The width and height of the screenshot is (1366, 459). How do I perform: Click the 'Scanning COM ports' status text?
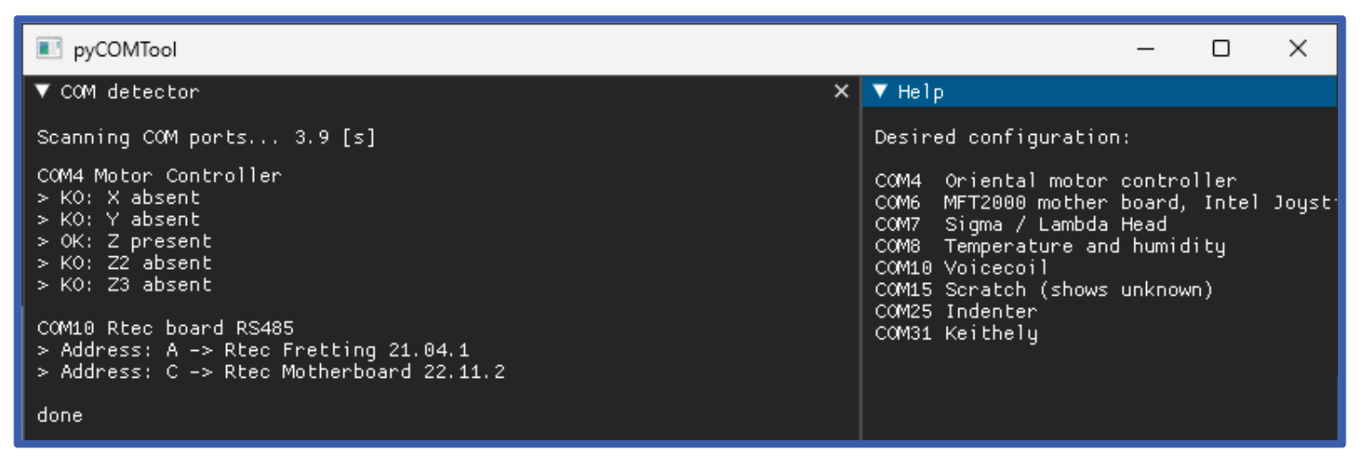click(206, 137)
